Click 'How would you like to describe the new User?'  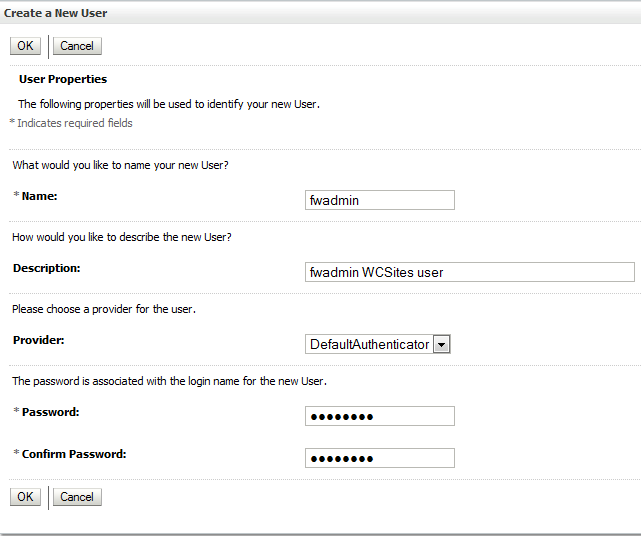pyautogui.click(x=122, y=237)
